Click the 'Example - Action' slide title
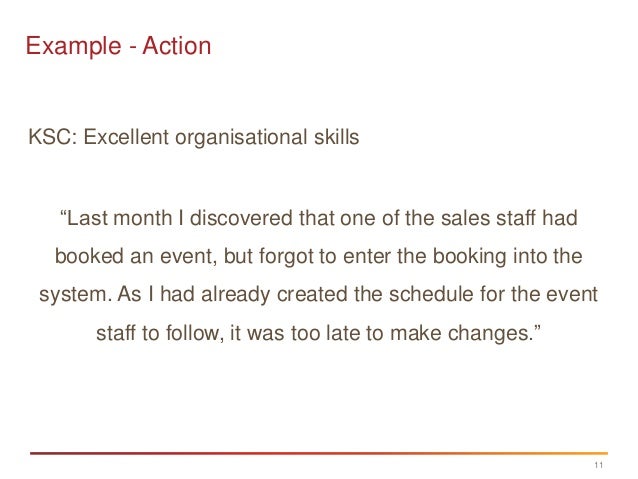Viewport: 638px width, 479px height. (x=118, y=46)
